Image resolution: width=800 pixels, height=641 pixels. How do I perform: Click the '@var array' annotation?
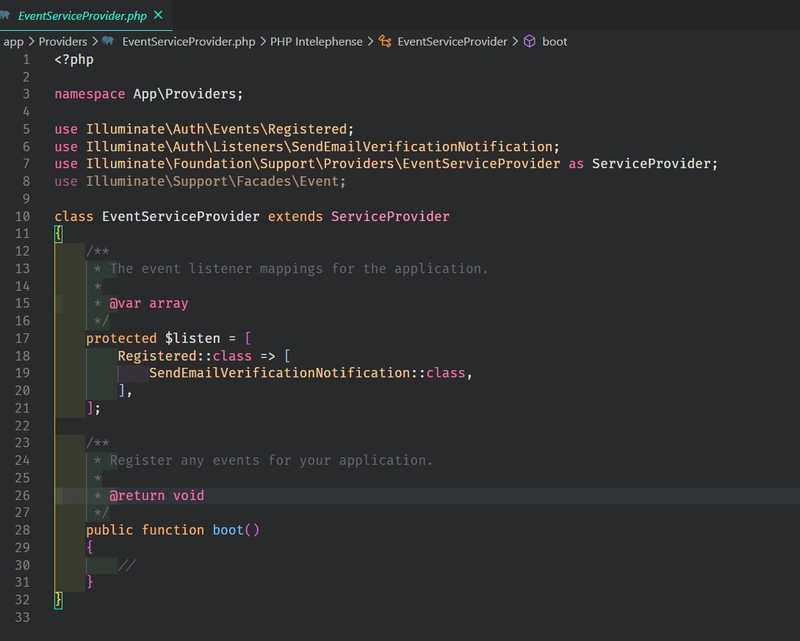[x=148, y=304]
